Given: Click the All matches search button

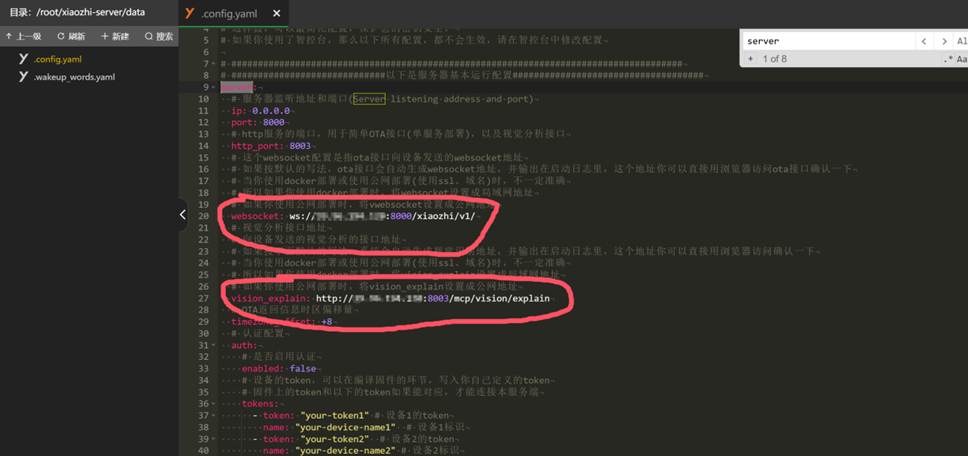Looking at the screenshot, I should [961, 41].
